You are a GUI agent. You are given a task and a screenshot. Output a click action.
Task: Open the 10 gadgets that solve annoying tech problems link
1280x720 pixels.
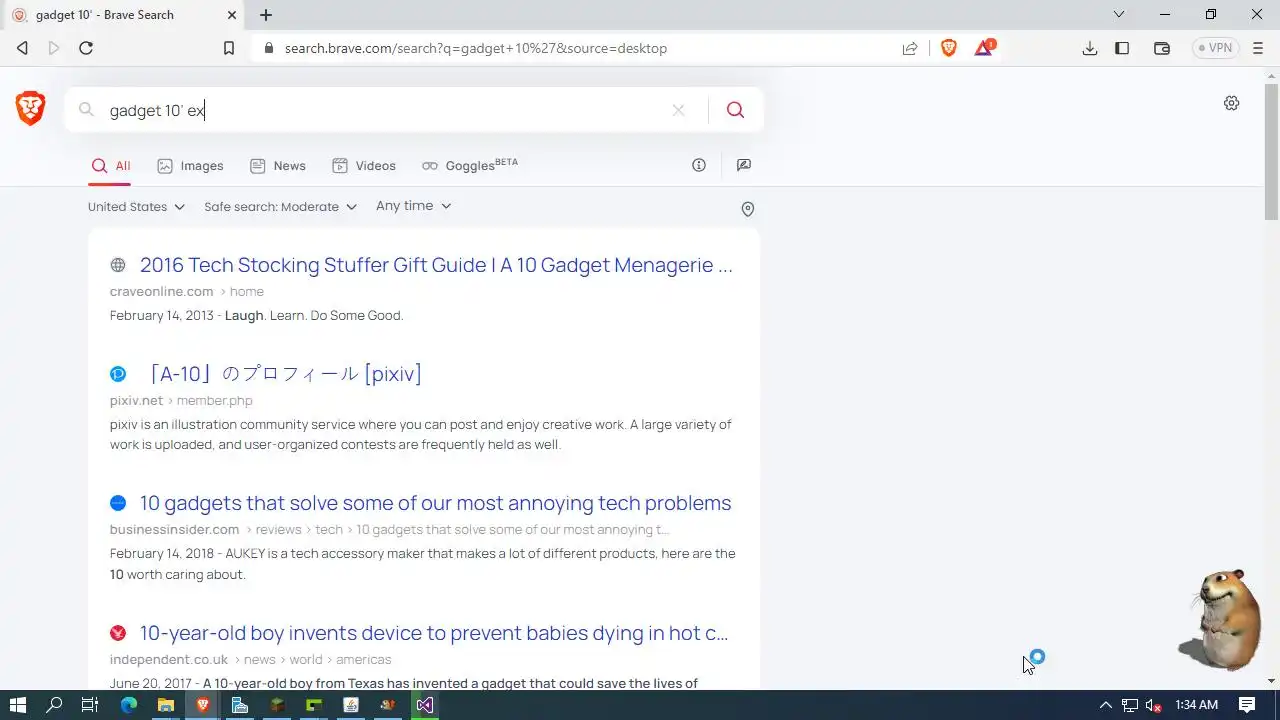435,503
